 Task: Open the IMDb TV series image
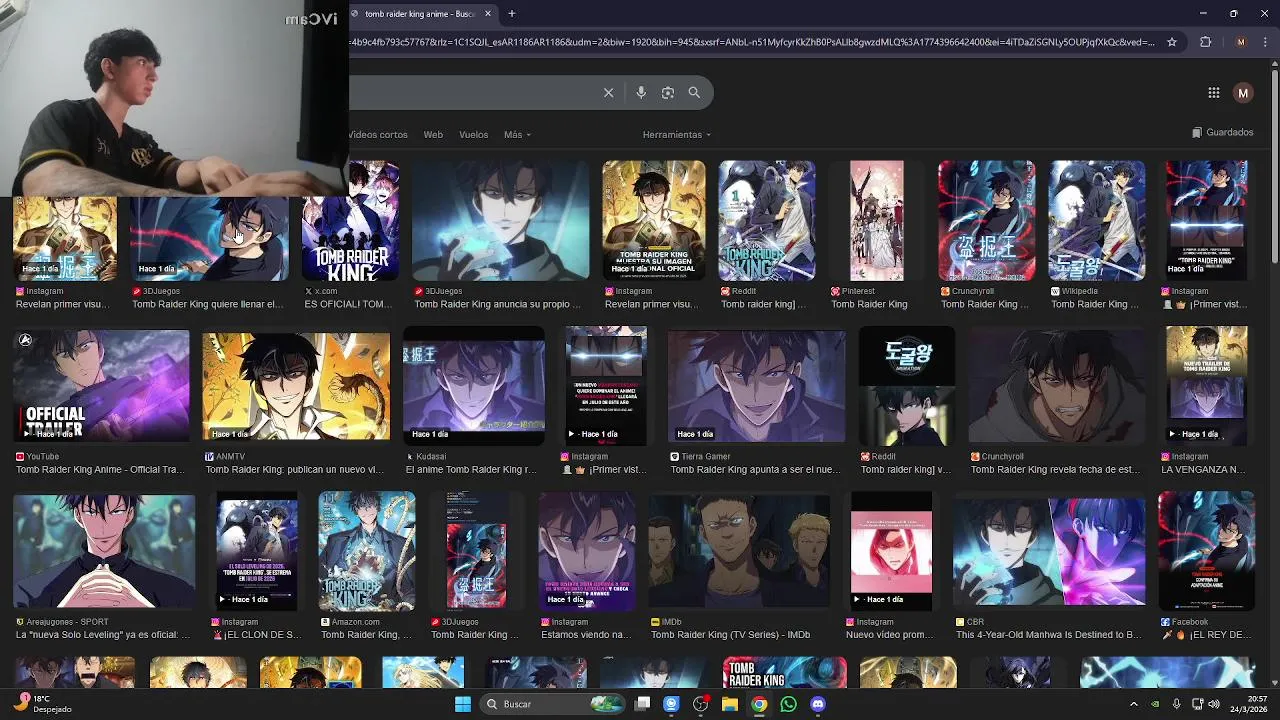click(x=739, y=551)
